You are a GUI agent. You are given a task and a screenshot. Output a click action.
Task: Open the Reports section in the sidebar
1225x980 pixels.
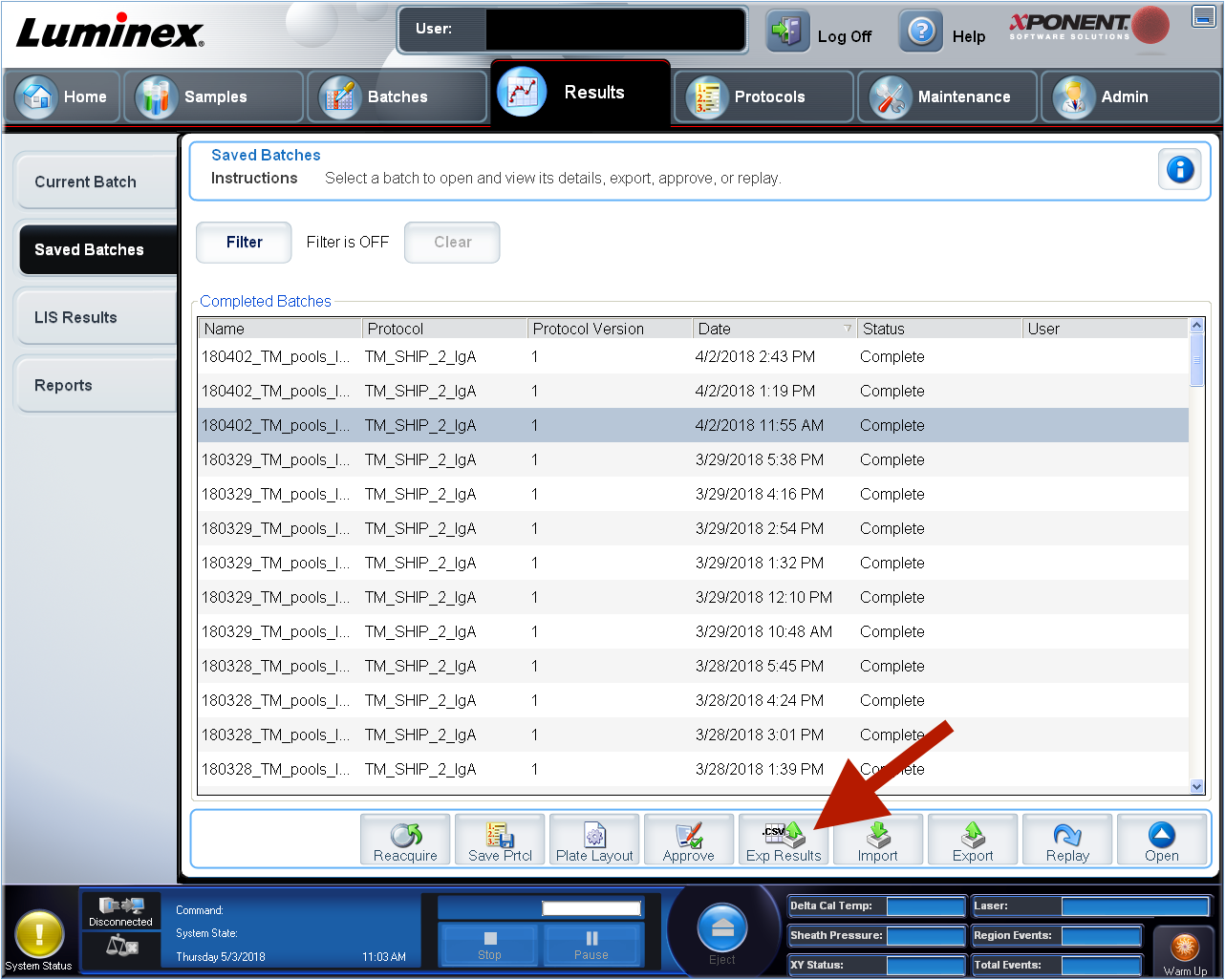pos(63,384)
